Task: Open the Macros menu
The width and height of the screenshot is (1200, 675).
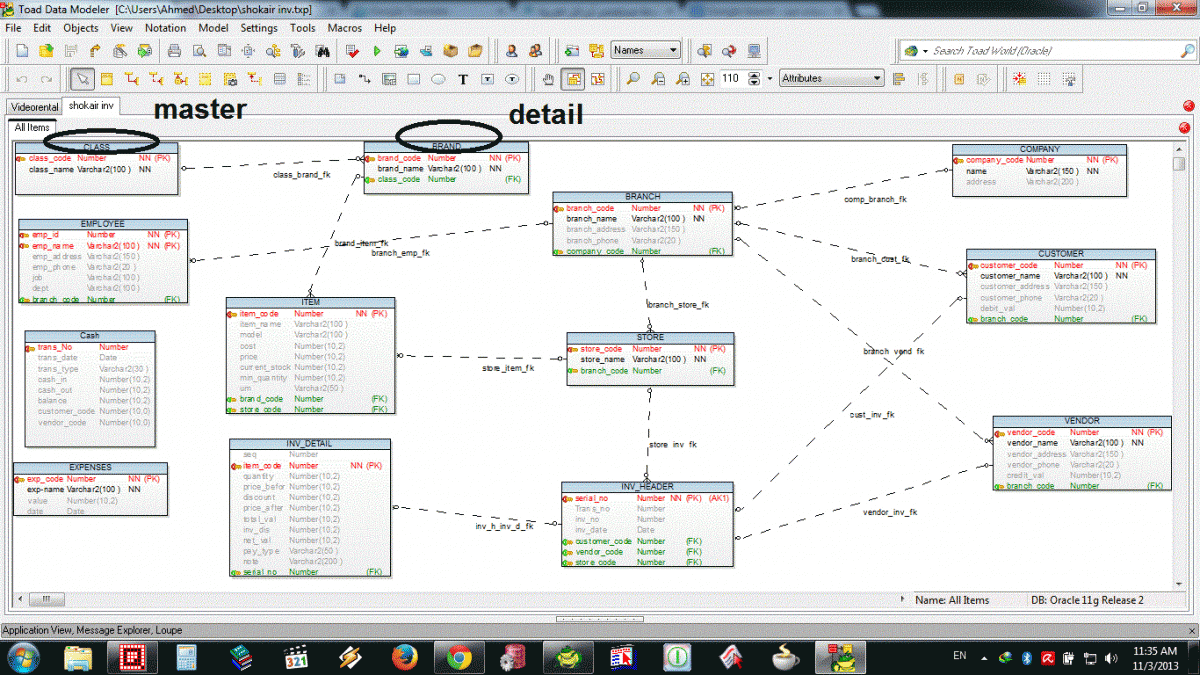Action: coord(344,28)
